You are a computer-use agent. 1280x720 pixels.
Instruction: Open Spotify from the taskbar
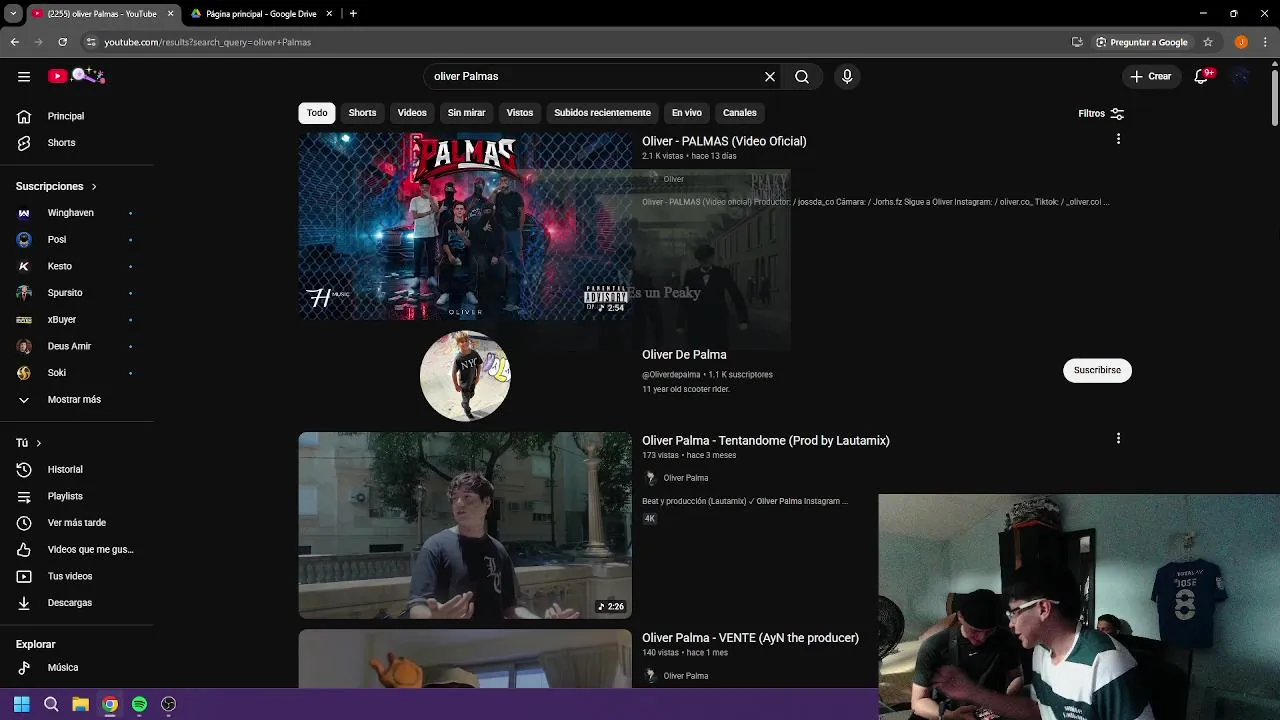point(139,704)
